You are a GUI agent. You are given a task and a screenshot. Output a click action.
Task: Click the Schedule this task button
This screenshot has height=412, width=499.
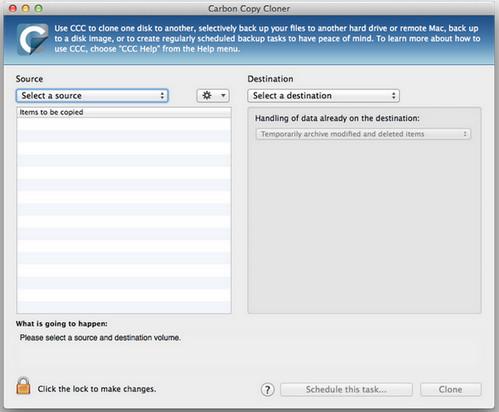point(346,389)
